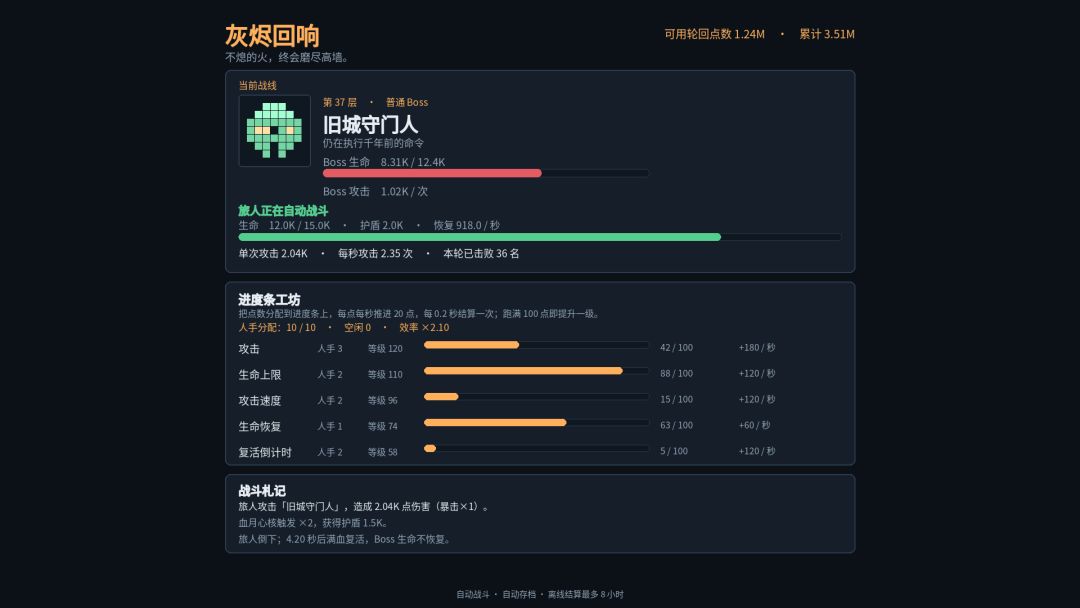Click the 空闲 0 indicator
1080x608 pixels.
pyautogui.click(x=357, y=328)
